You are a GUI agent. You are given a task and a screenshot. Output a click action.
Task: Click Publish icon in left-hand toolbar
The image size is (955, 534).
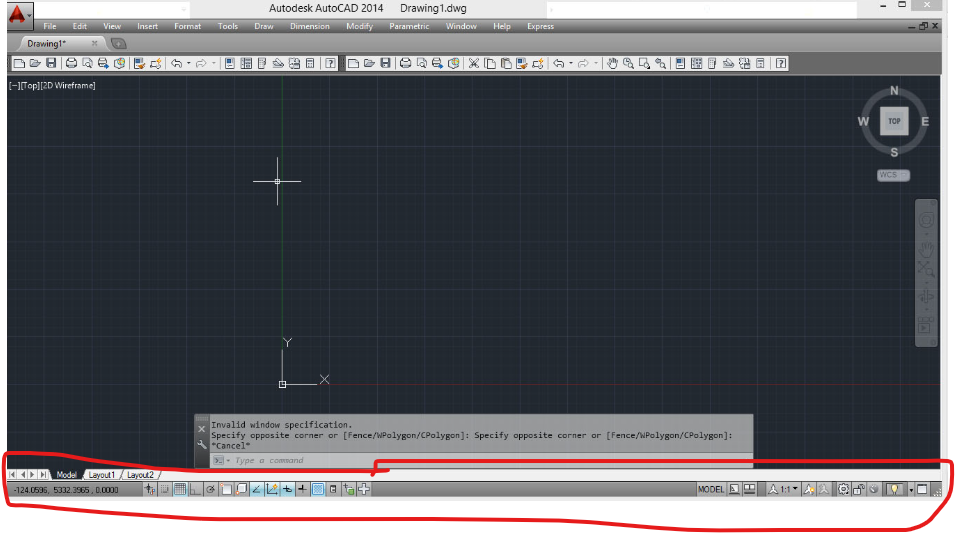(x=103, y=63)
